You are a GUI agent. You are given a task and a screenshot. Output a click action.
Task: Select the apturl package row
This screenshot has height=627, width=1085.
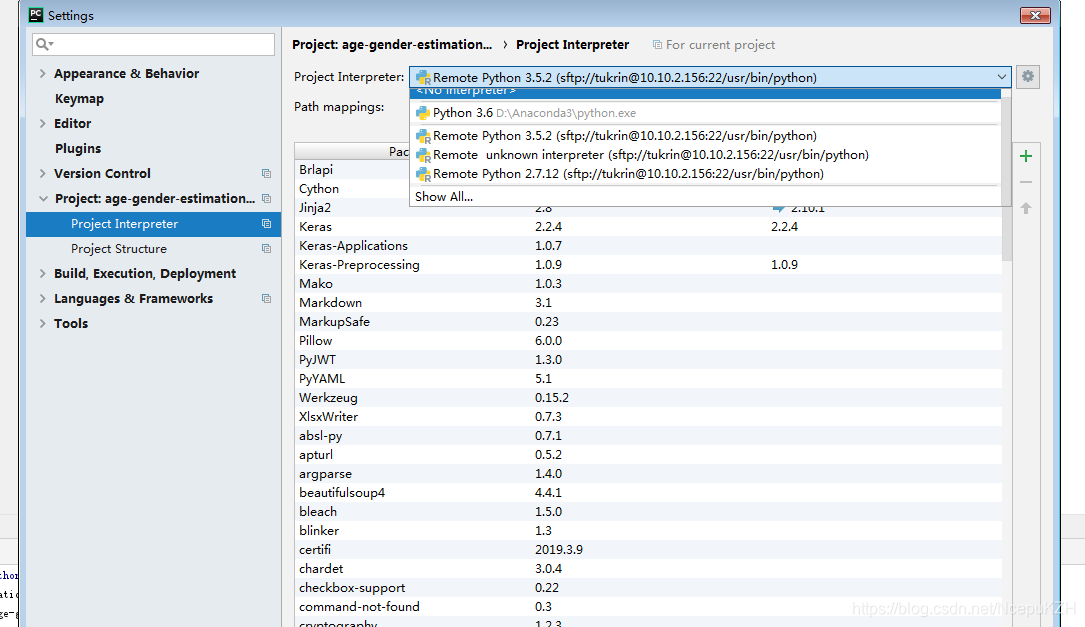(648, 455)
